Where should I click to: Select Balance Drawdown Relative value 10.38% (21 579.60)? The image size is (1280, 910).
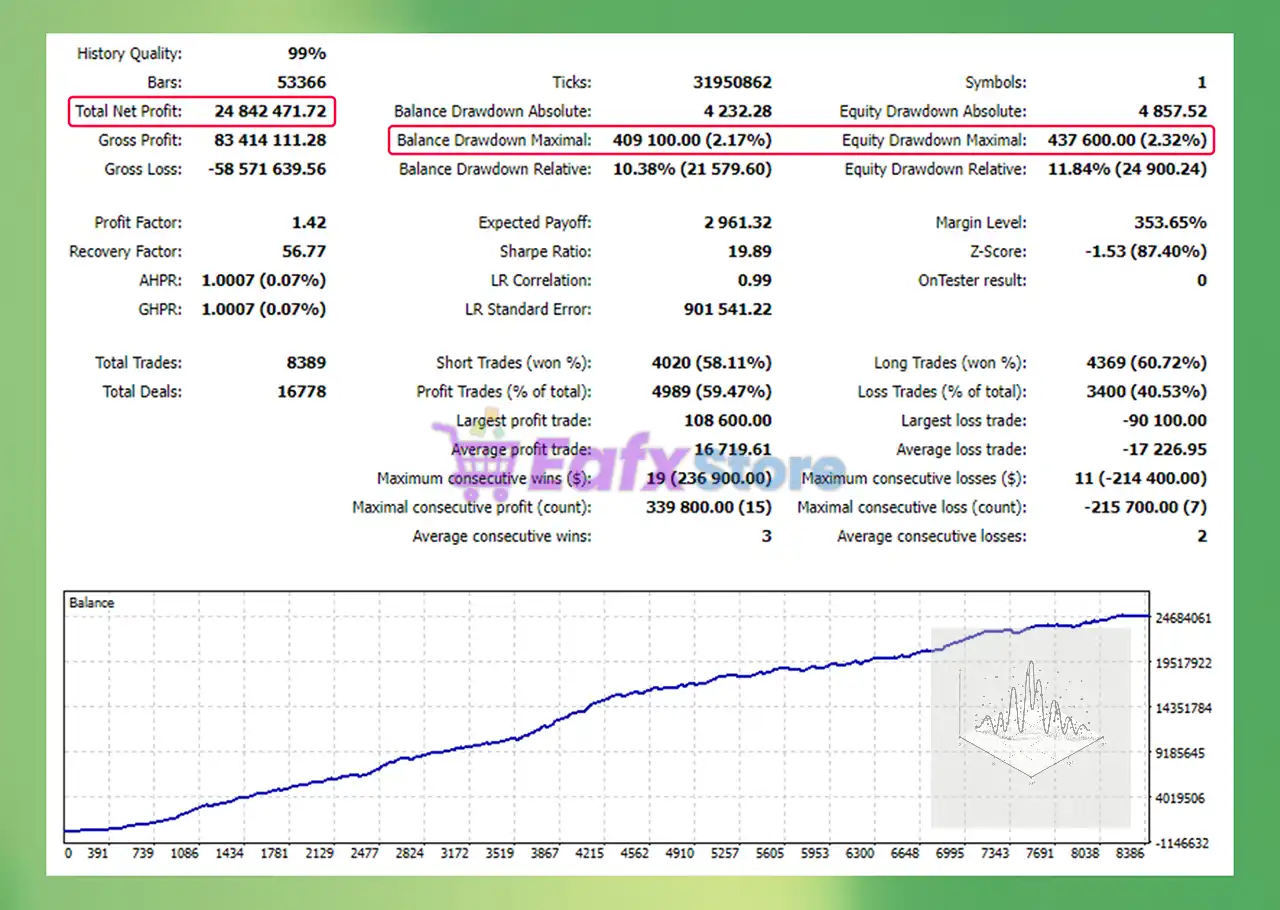click(x=692, y=169)
